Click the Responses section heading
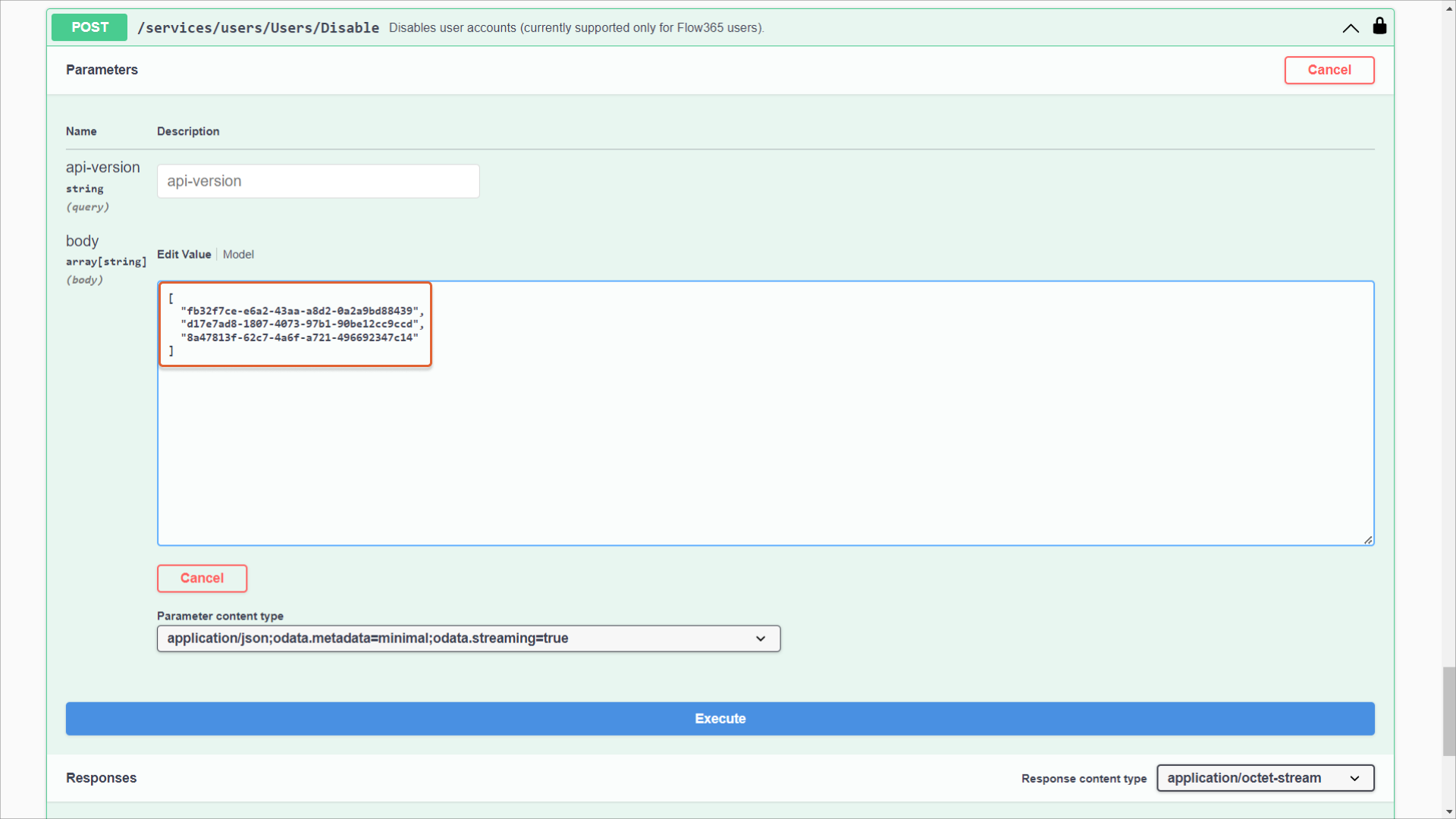 coord(101,778)
